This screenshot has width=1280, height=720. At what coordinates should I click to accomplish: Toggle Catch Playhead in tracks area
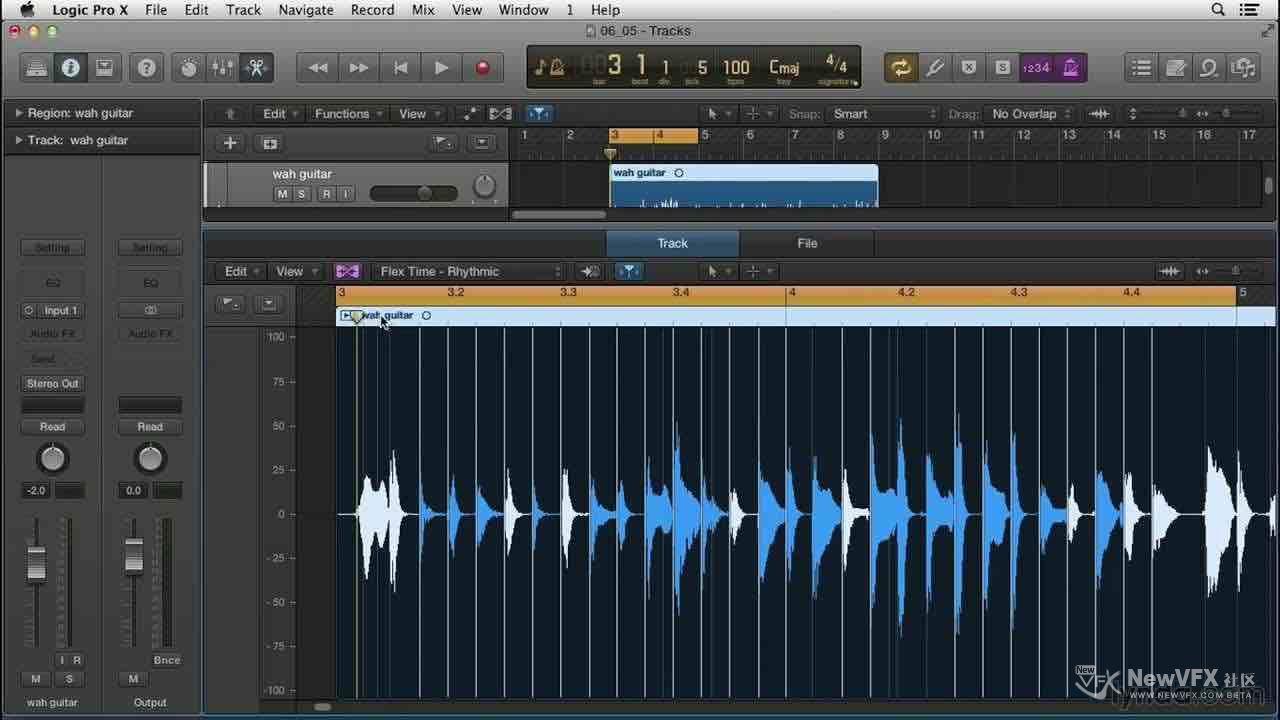tap(539, 113)
